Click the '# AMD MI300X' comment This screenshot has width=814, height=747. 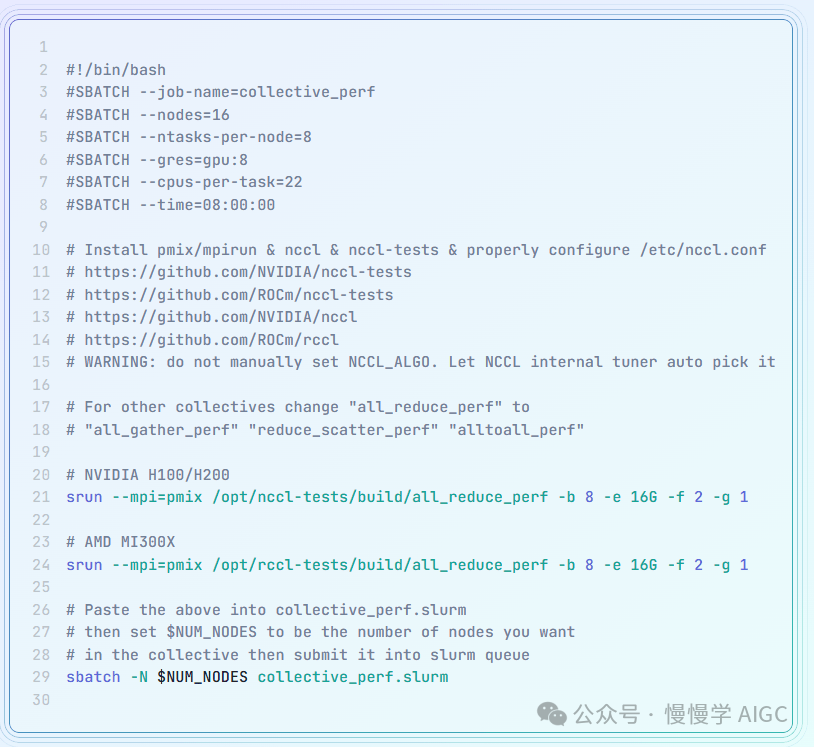(x=120, y=542)
